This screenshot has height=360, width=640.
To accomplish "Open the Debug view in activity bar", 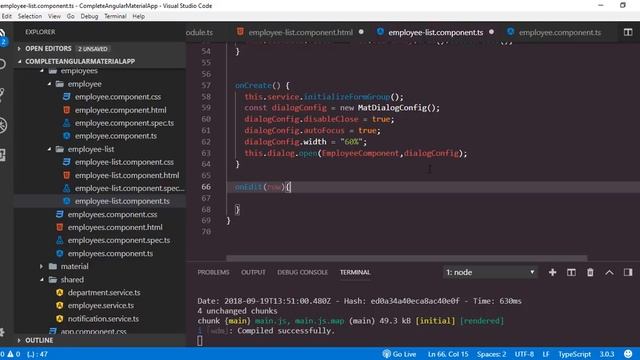I will pos(2,125).
